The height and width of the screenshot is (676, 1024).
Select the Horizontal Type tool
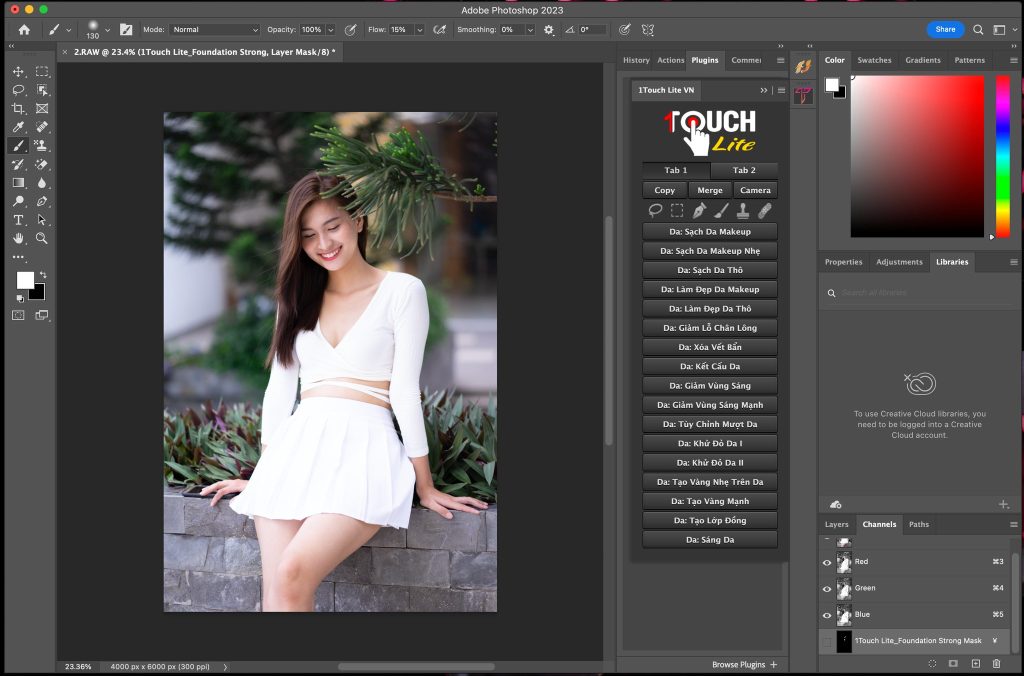tap(18, 220)
